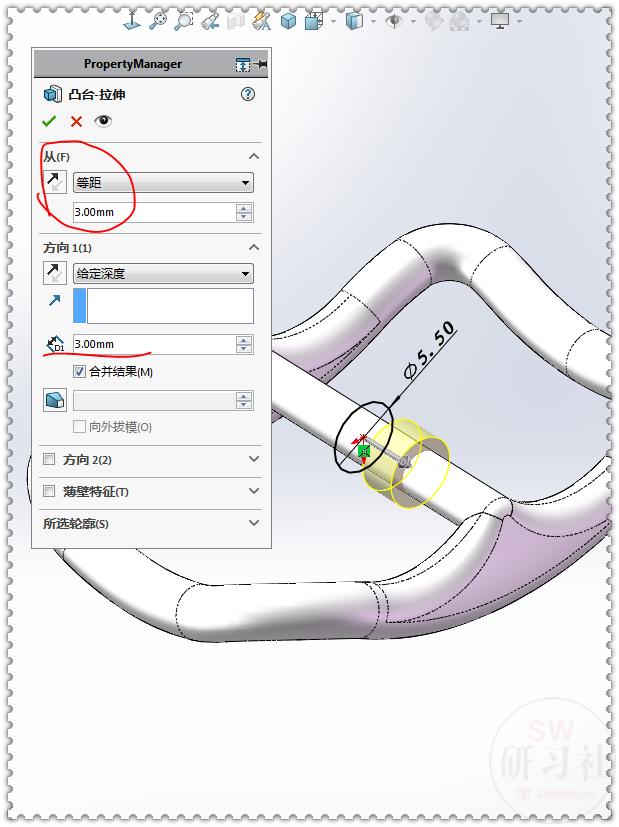
Task: Click Zoom to Fit magnifier icon
Action: click(x=158, y=21)
